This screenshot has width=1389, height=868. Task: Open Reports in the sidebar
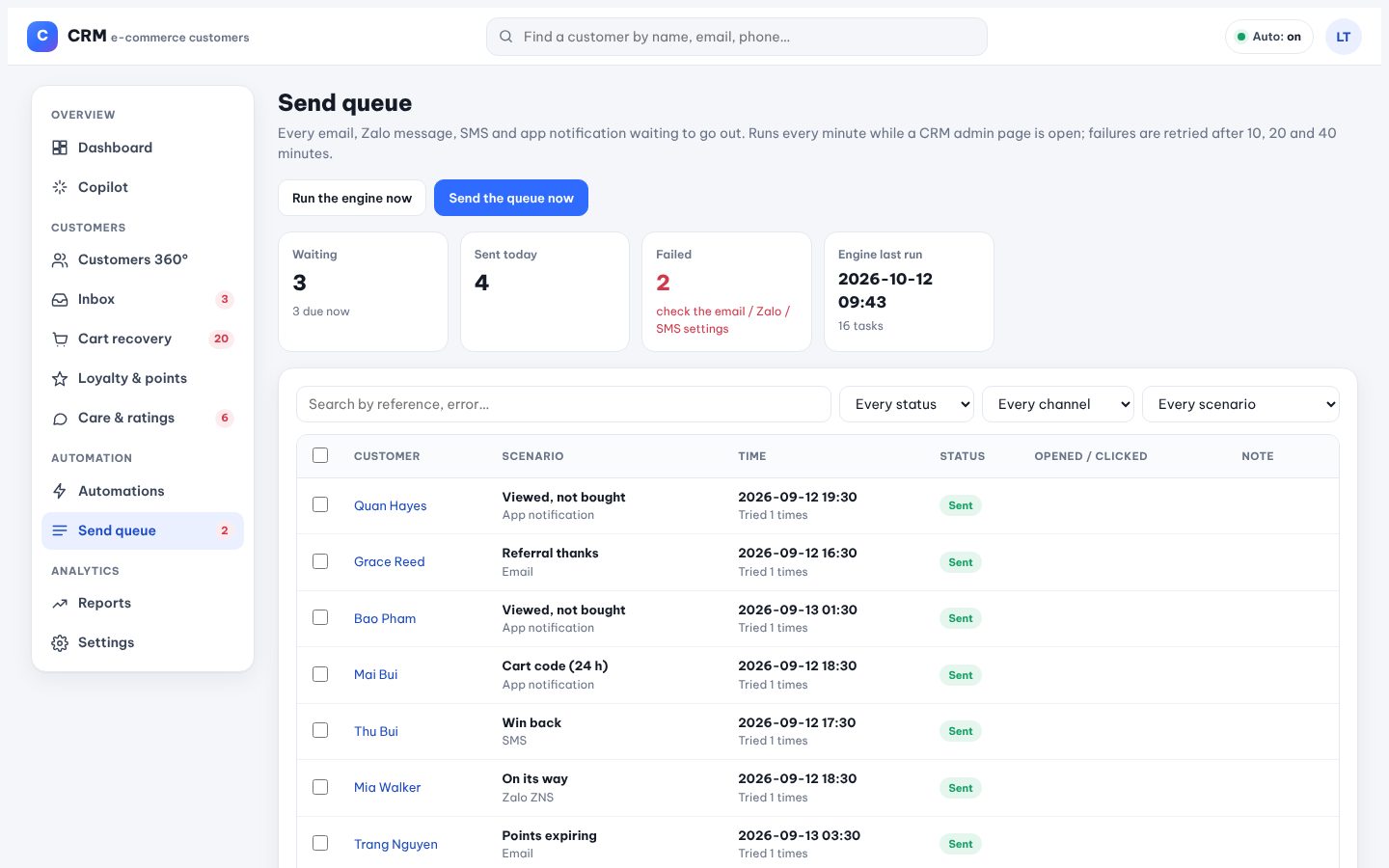[143, 603]
